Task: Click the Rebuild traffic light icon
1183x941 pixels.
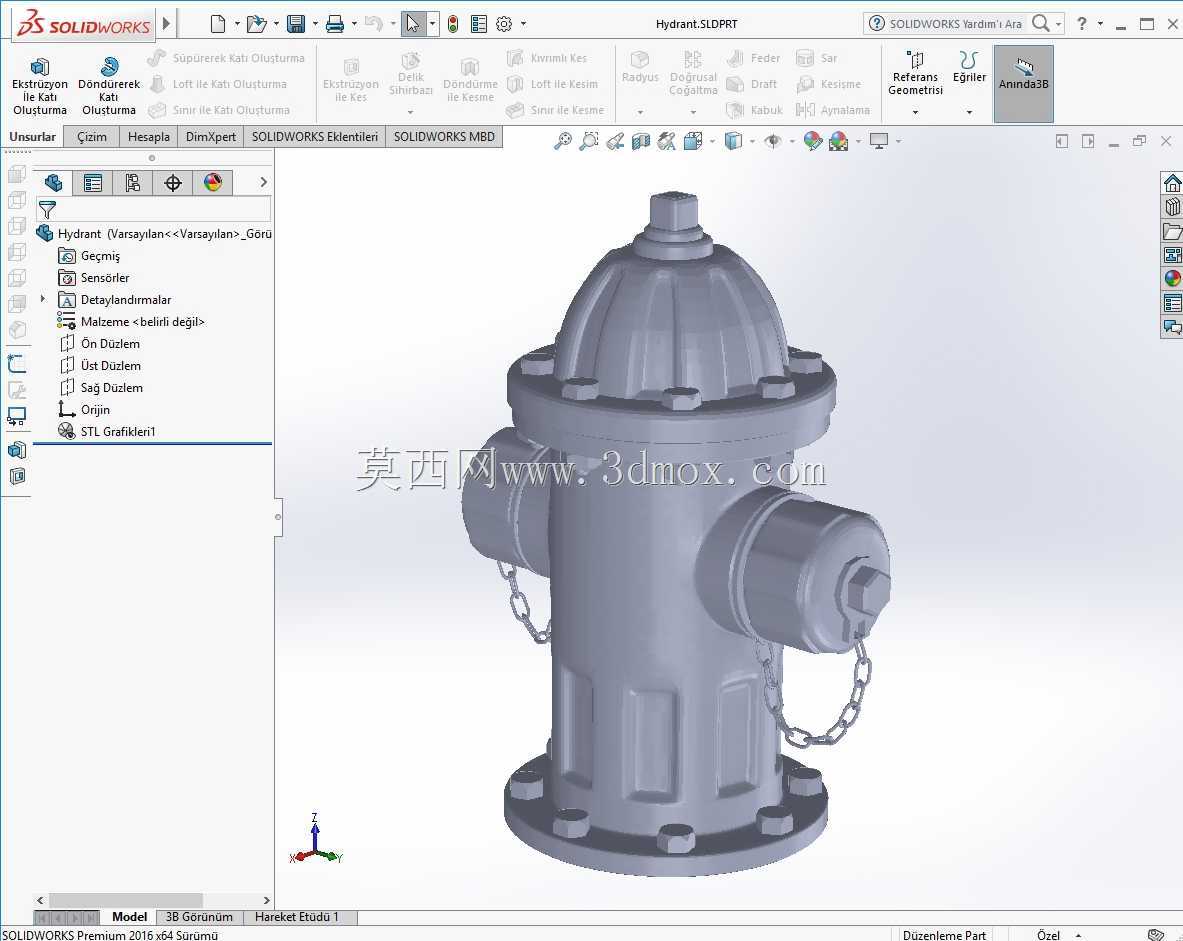Action: coord(453,24)
